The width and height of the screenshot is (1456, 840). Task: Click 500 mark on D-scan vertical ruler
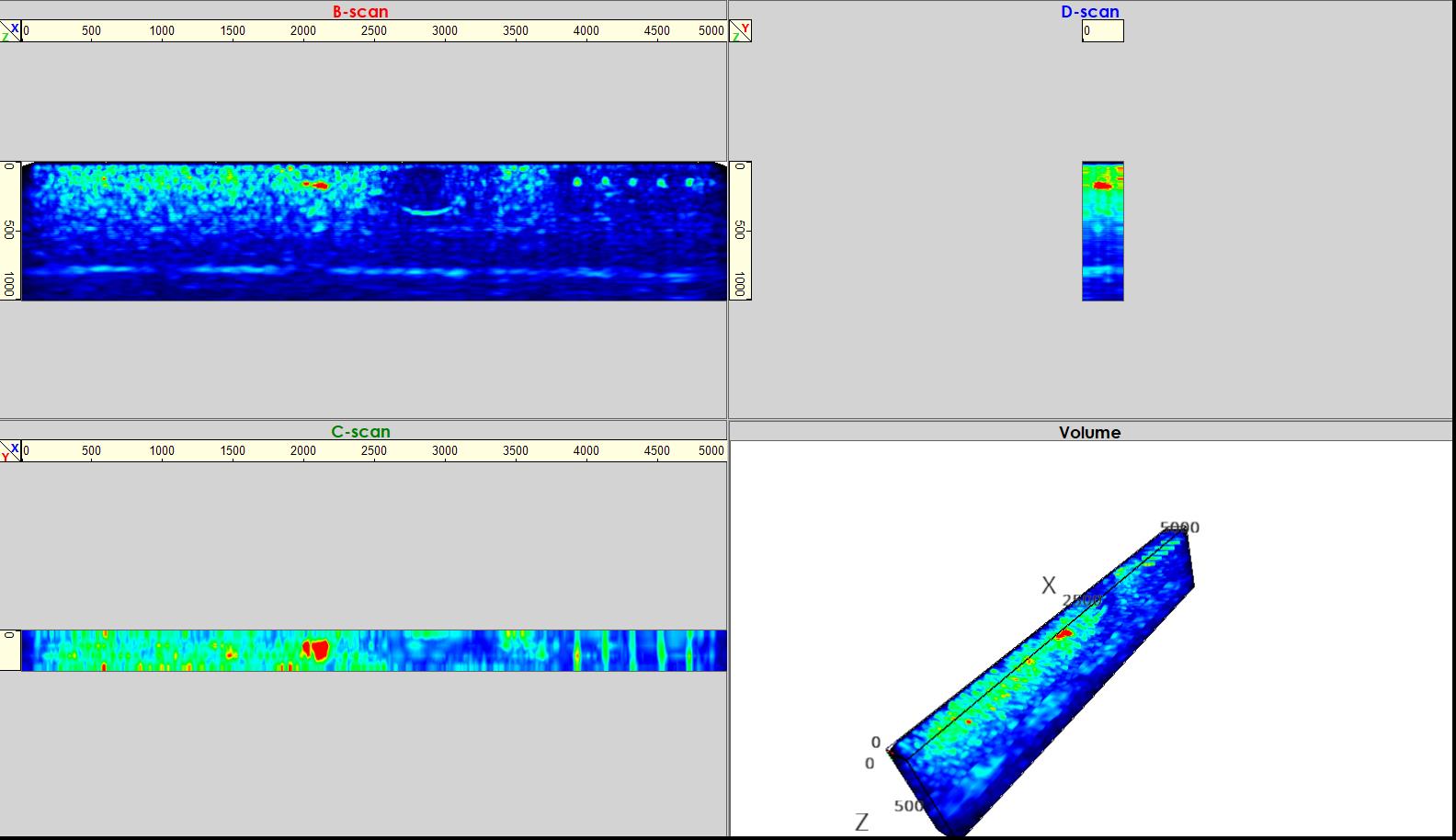click(740, 230)
